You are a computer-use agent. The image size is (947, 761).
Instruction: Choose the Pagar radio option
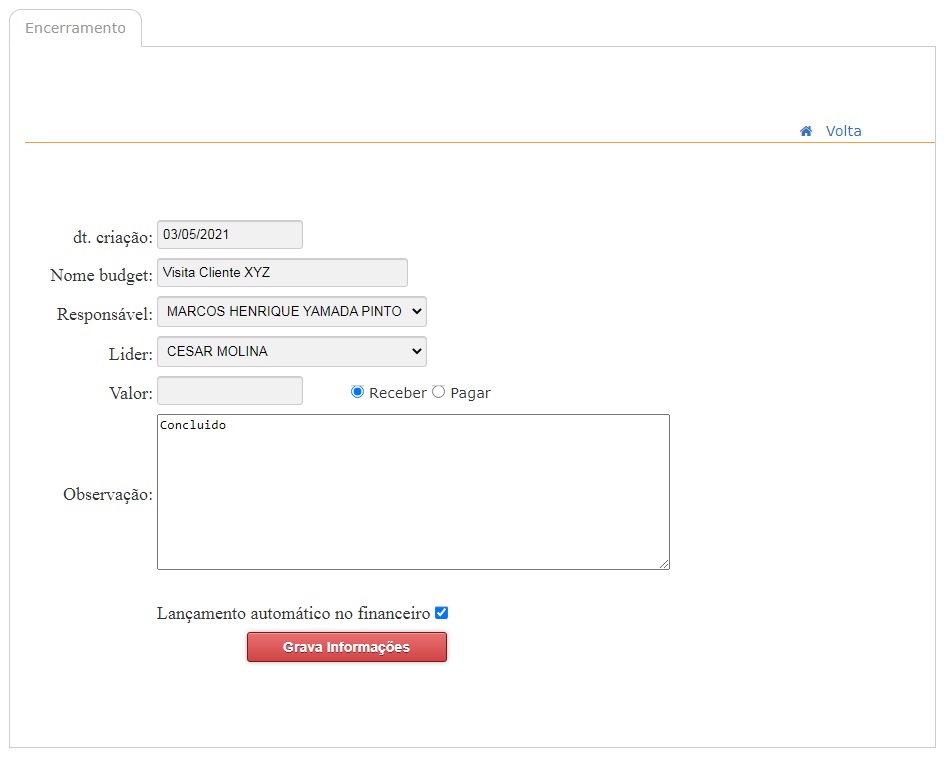pyautogui.click(x=438, y=392)
